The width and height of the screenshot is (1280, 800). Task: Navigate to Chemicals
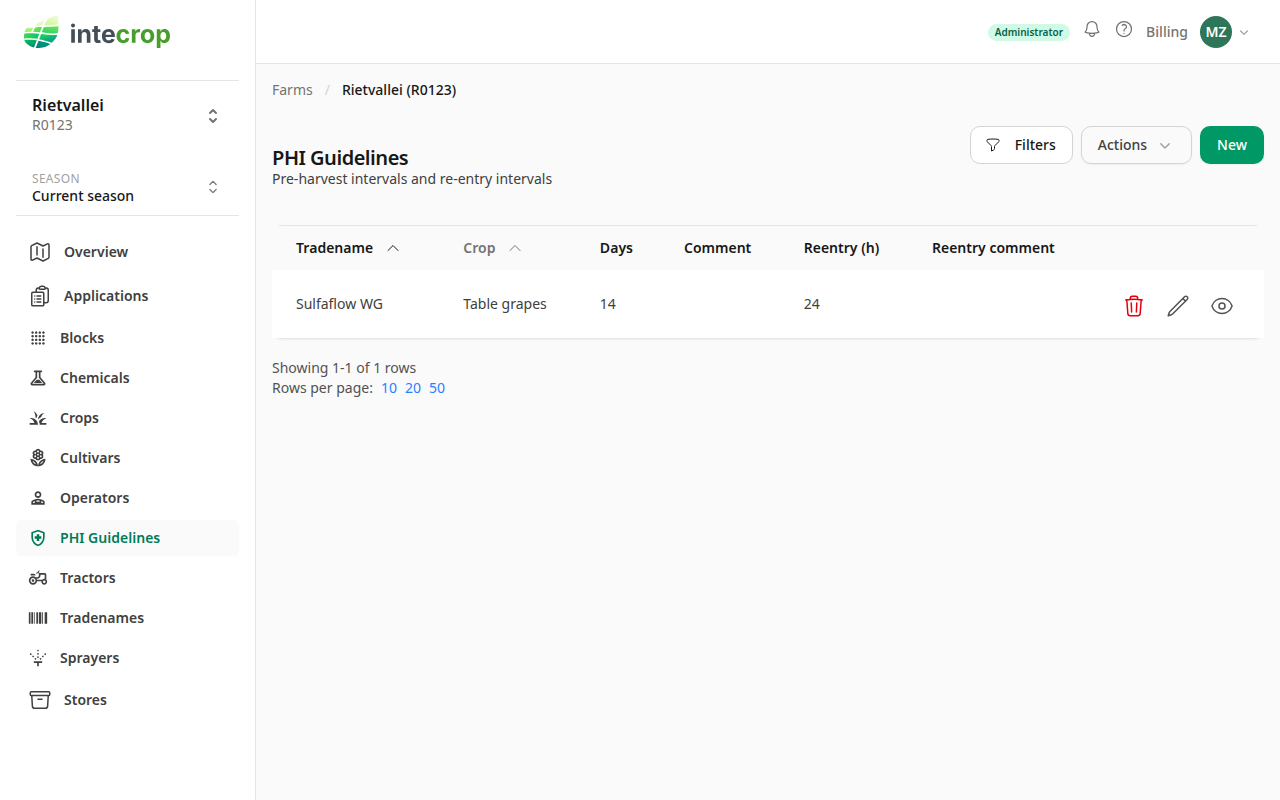coord(127,378)
